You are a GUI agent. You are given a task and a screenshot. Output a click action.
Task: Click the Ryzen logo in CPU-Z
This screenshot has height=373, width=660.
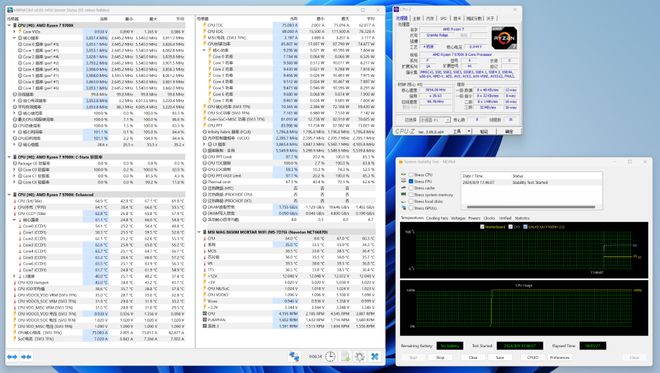(504, 38)
